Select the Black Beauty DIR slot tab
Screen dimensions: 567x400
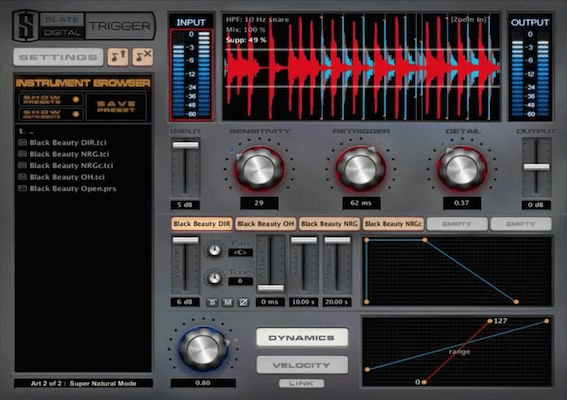point(202,224)
